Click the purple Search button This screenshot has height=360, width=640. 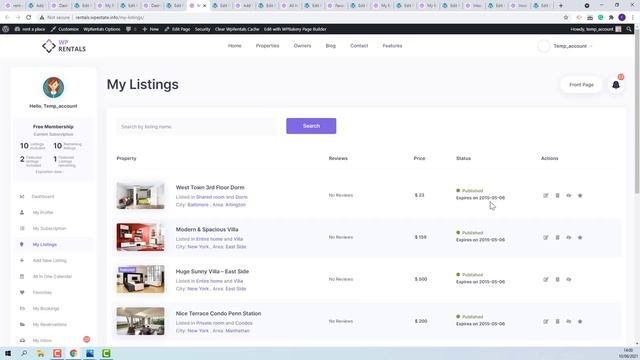(311, 126)
